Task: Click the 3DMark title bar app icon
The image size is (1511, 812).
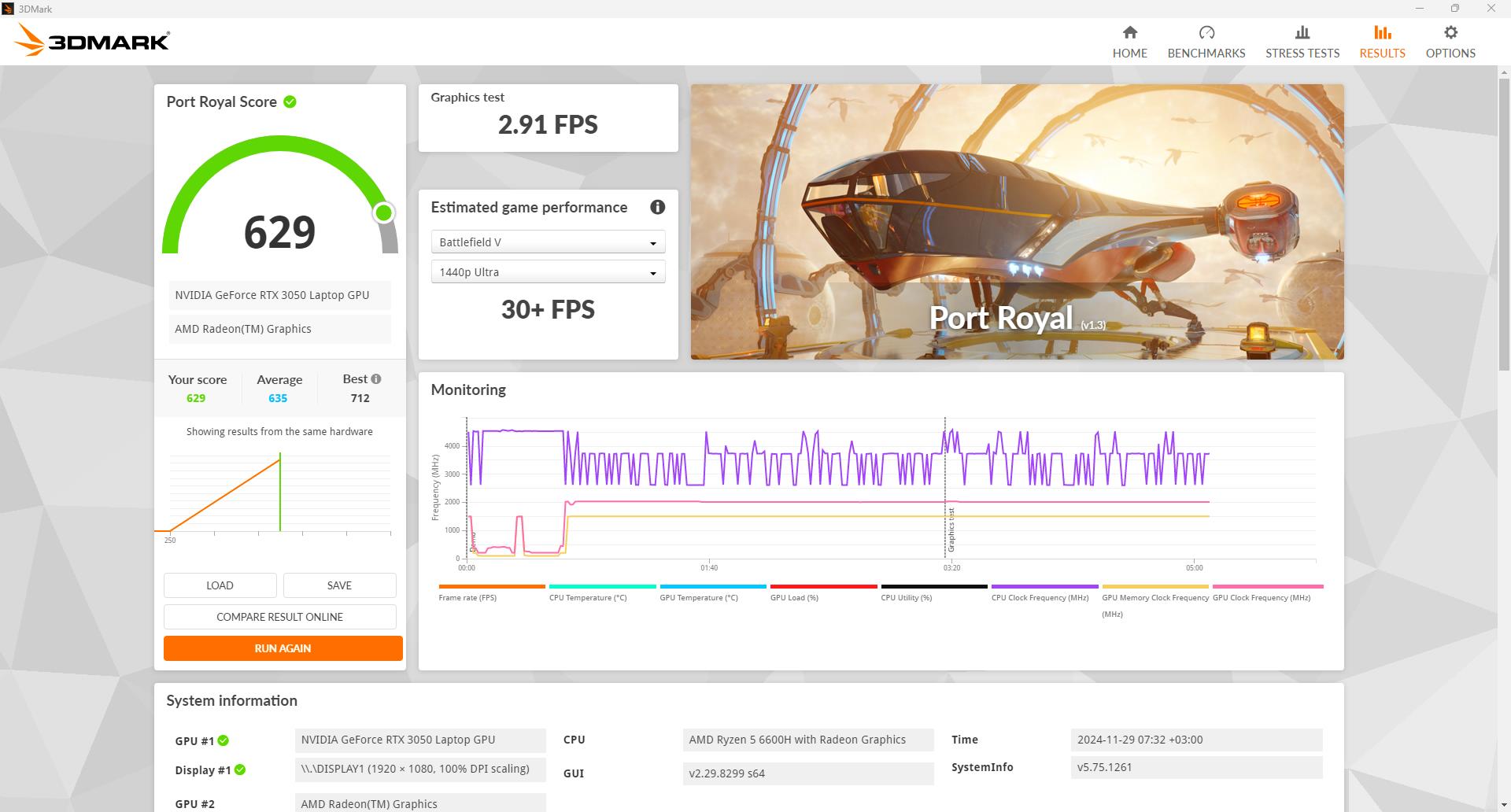Action: click(x=8, y=9)
